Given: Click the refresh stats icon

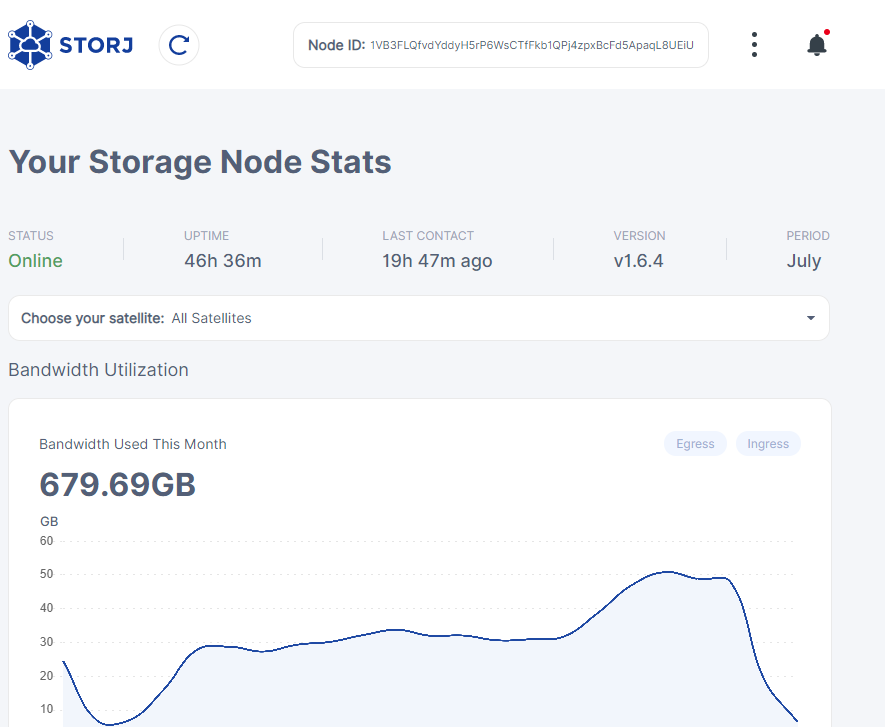Looking at the screenshot, I should (x=179, y=45).
